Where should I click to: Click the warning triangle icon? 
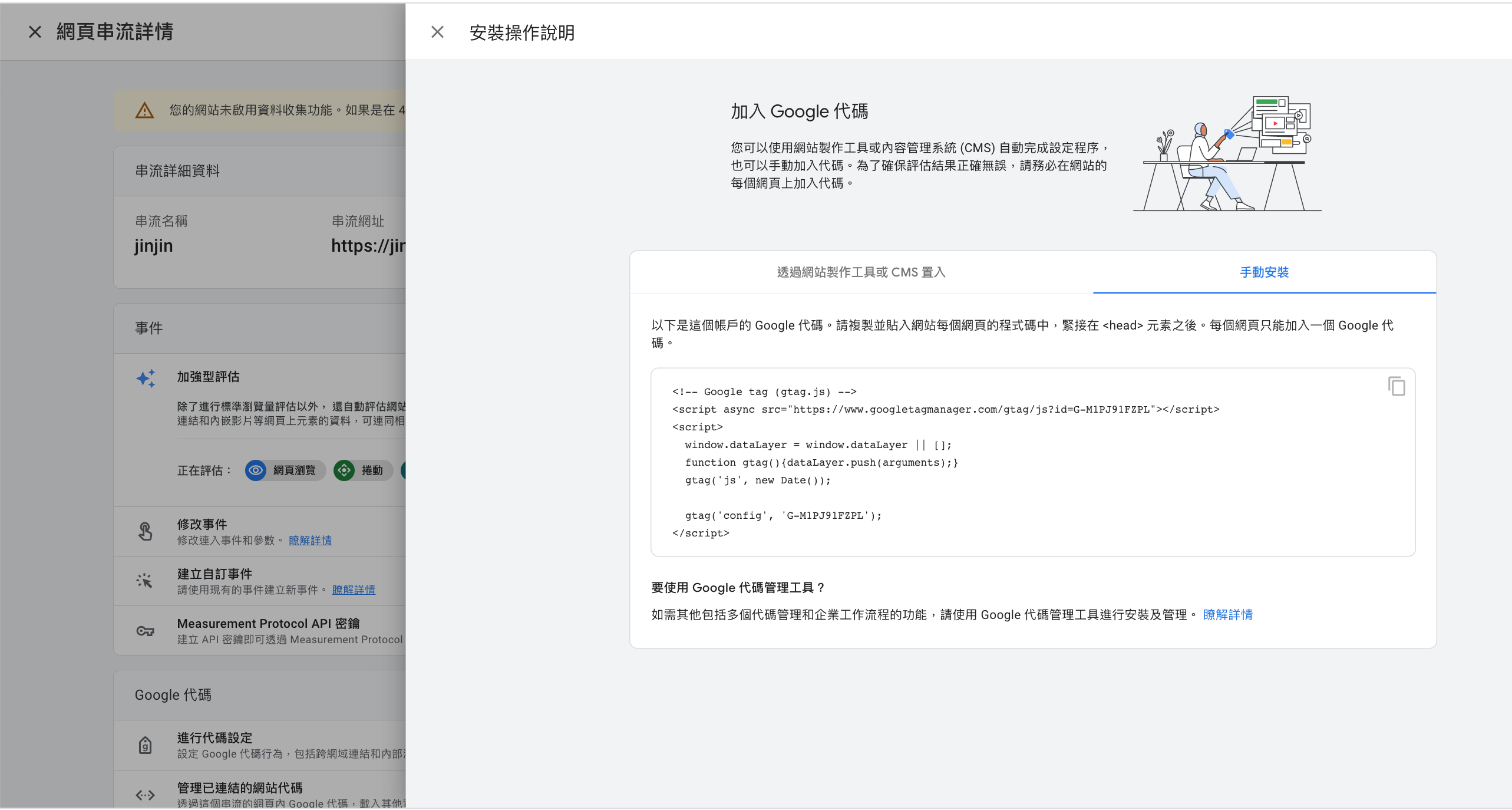point(144,110)
